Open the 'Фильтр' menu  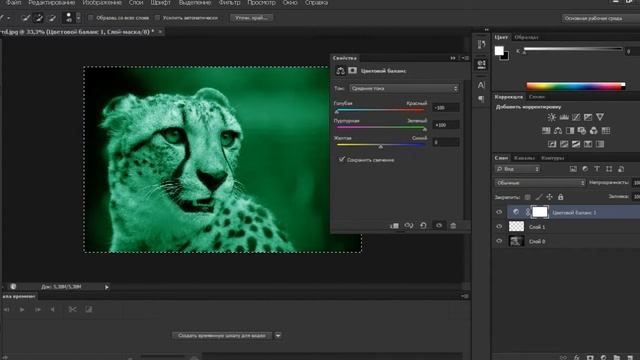(x=229, y=3)
